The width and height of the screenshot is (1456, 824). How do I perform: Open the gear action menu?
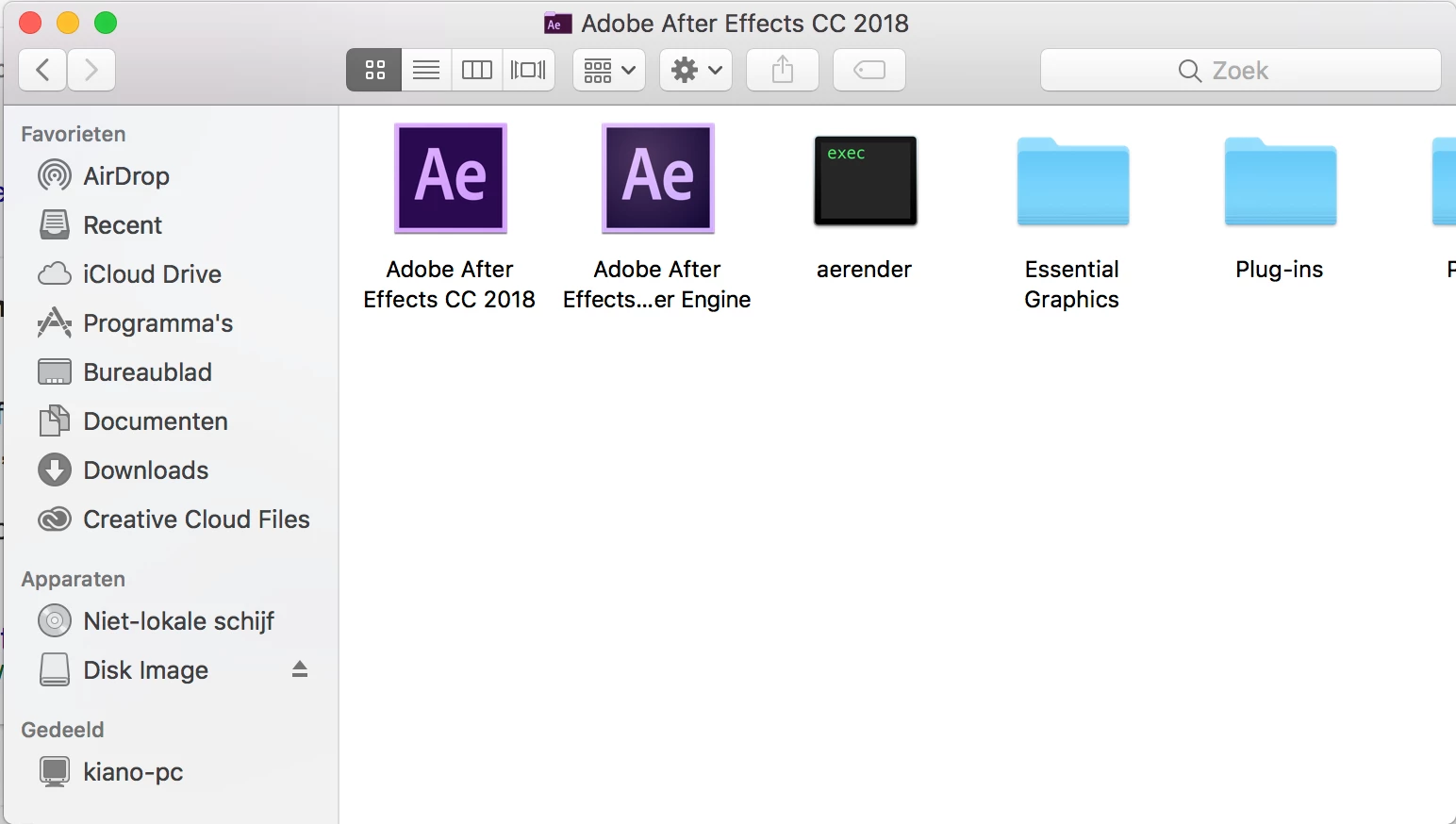696,70
